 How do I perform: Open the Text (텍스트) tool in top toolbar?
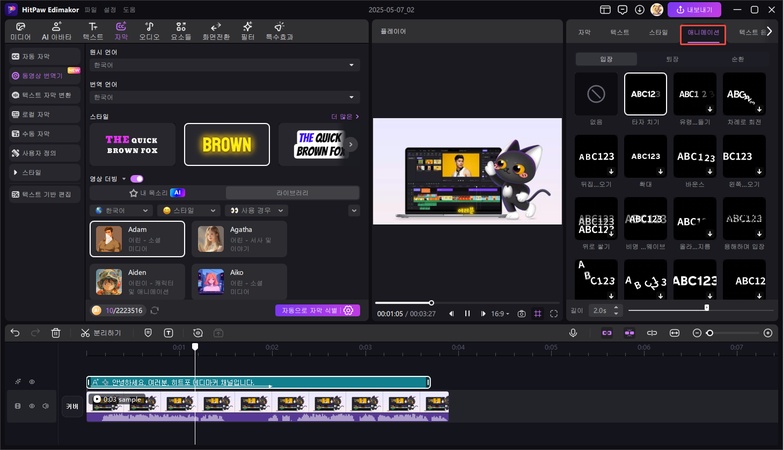[x=93, y=31]
